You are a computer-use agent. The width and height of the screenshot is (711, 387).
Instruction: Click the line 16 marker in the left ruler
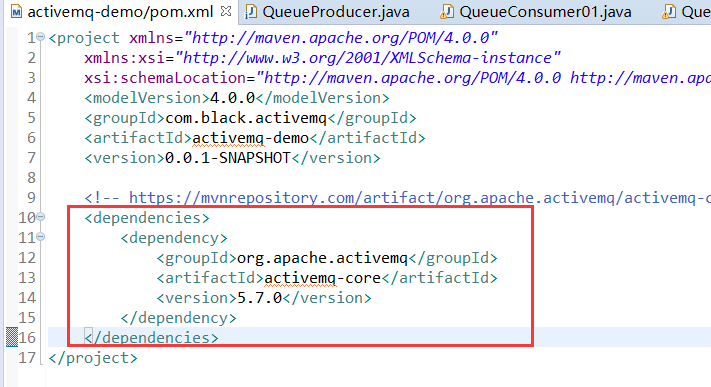(x=12, y=337)
